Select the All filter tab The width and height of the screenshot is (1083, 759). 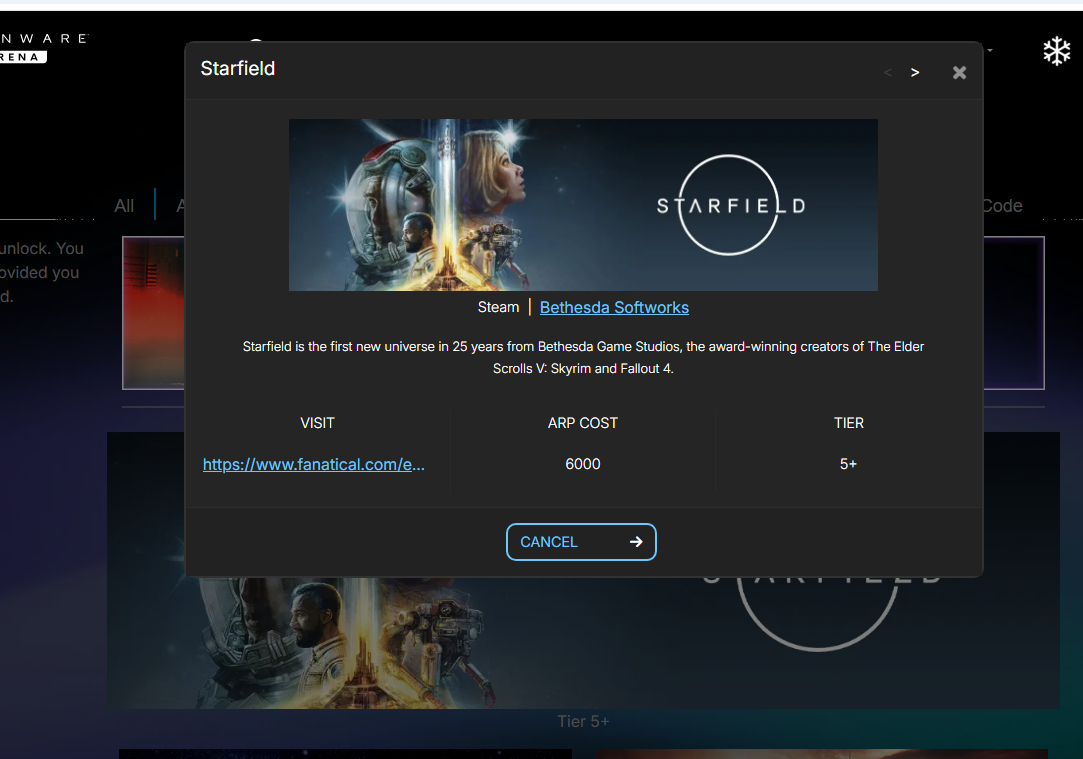click(124, 206)
